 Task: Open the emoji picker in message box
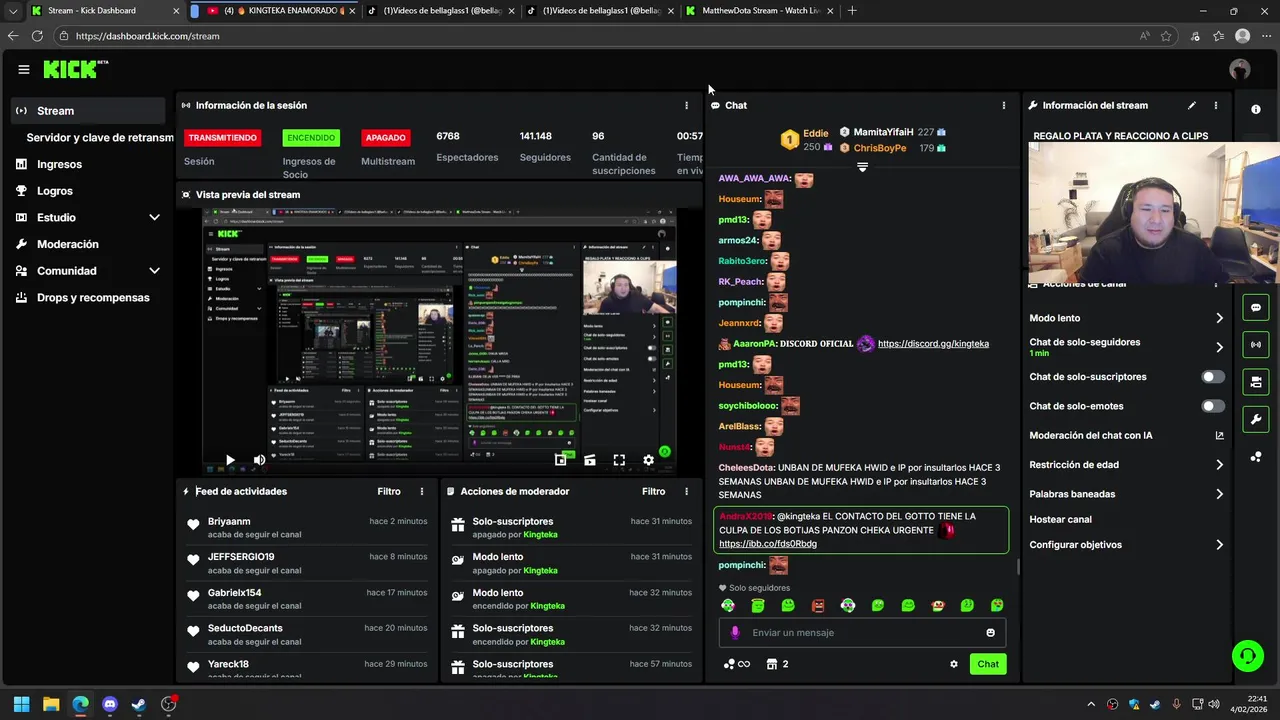click(x=991, y=632)
